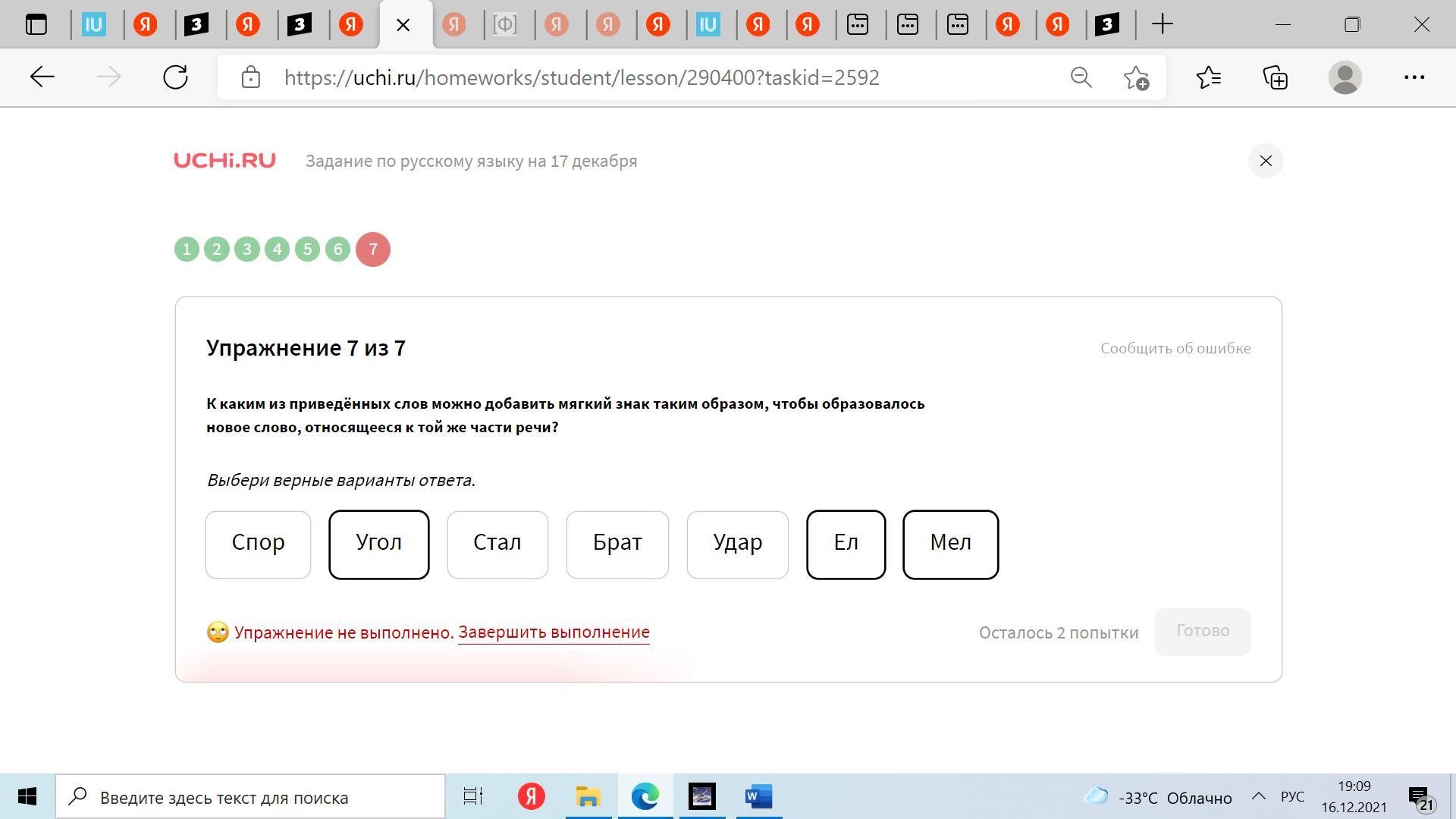
Task: Click the browser refresh icon
Action: click(x=175, y=77)
